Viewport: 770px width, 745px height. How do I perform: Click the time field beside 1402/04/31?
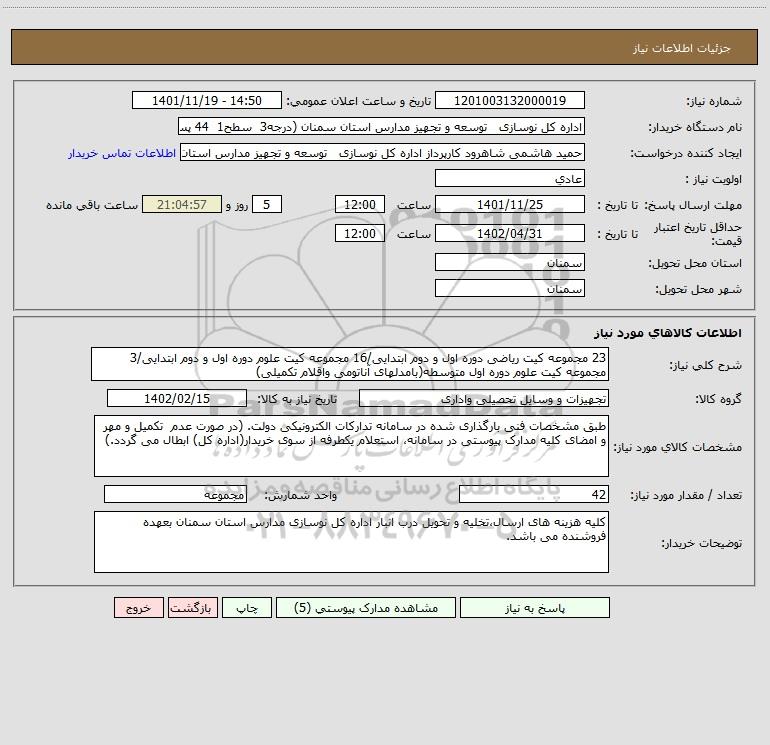[359, 233]
